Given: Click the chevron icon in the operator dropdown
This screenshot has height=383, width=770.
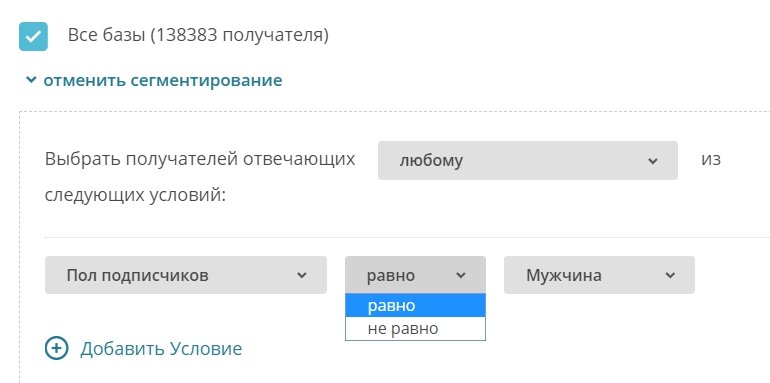Looking at the screenshot, I should 461,275.
